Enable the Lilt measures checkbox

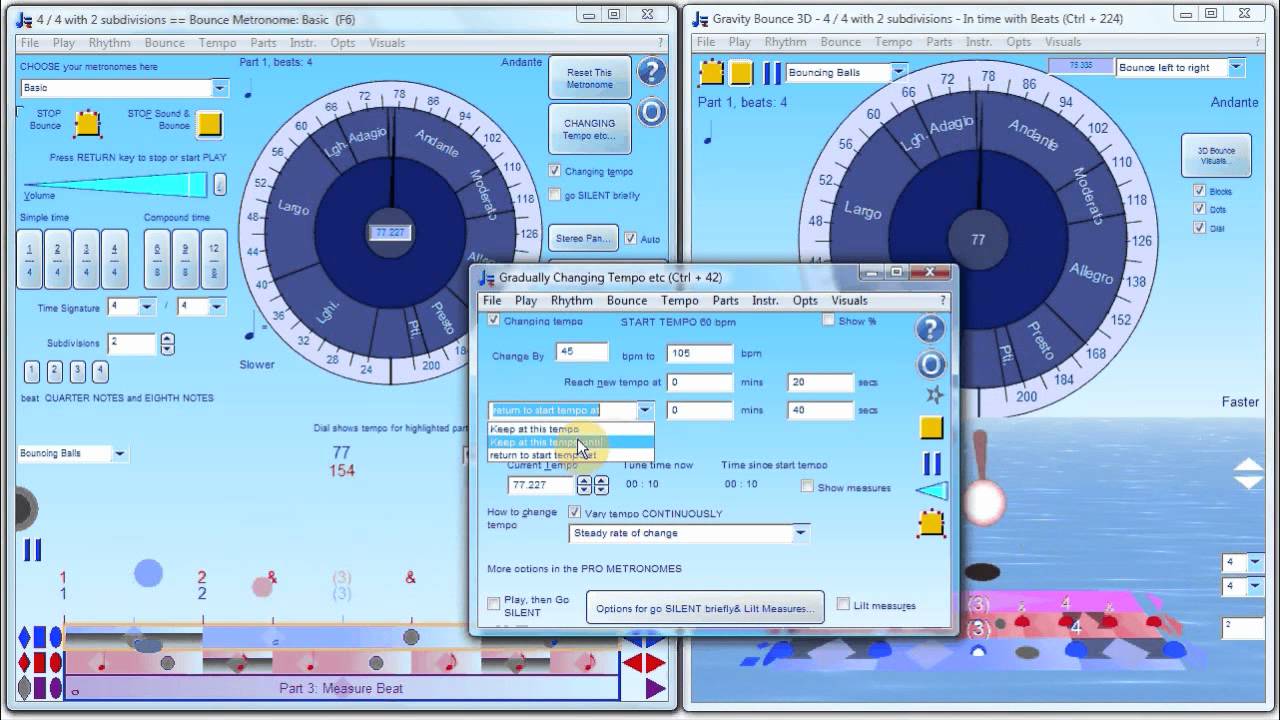pyautogui.click(x=843, y=604)
